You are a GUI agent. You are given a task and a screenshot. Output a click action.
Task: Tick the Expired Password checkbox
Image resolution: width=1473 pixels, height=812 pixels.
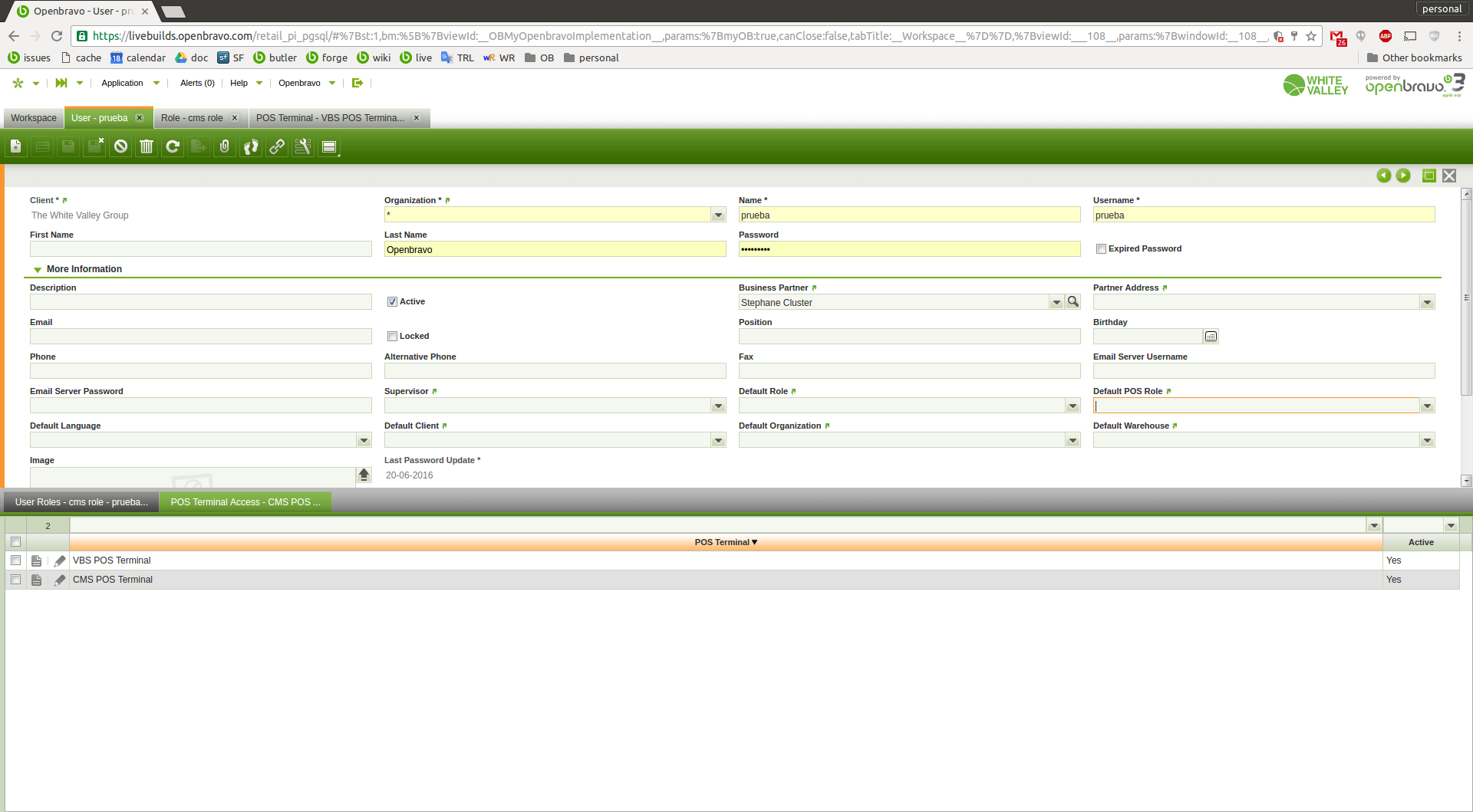coord(1101,249)
